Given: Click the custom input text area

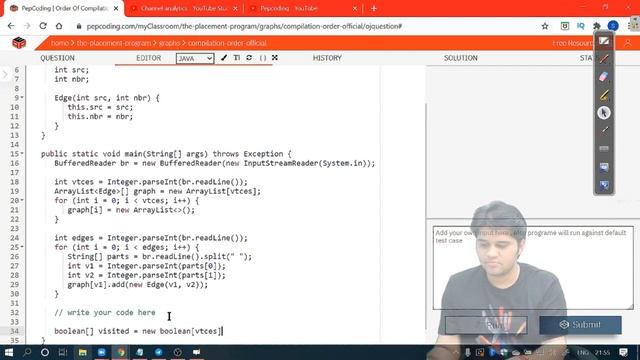Looking at the screenshot, I should click(533, 268).
